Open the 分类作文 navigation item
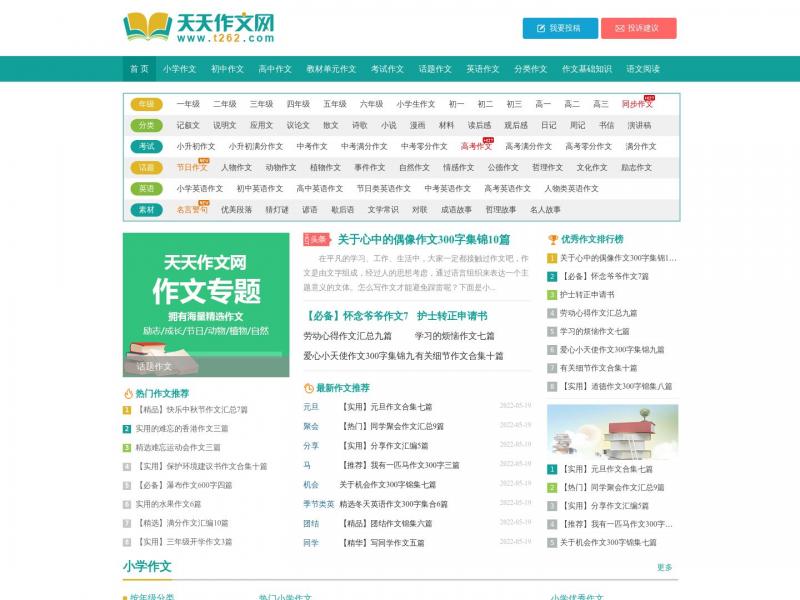This screenshot has height=600, width=800. click(x=531, y=69)
